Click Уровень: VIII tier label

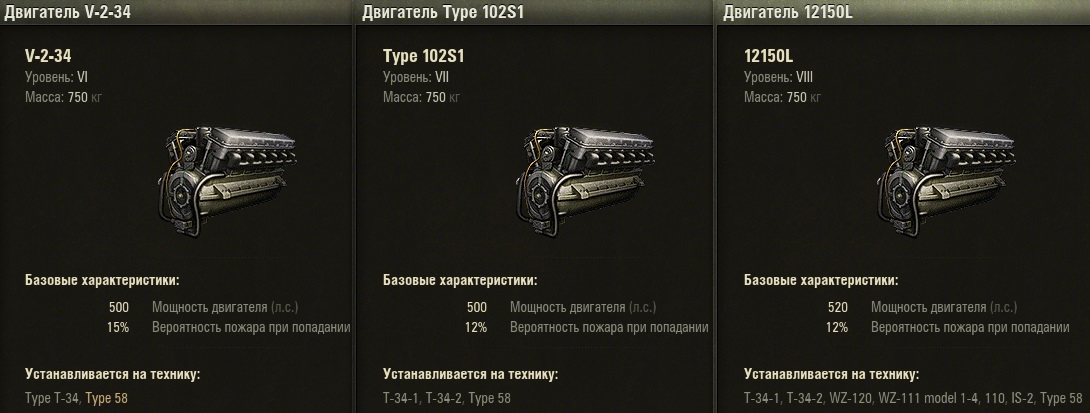coord(778,77)
